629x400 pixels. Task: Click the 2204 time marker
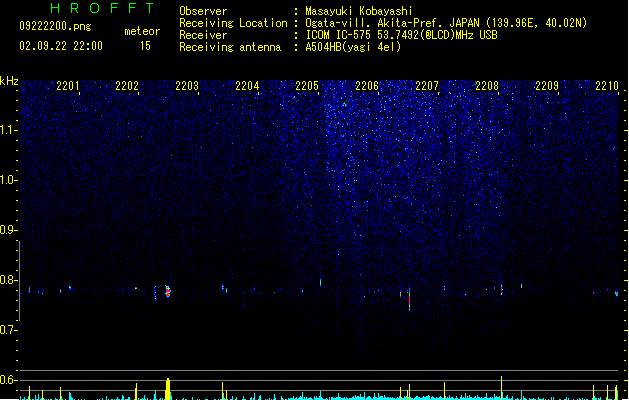click(247, 85)
